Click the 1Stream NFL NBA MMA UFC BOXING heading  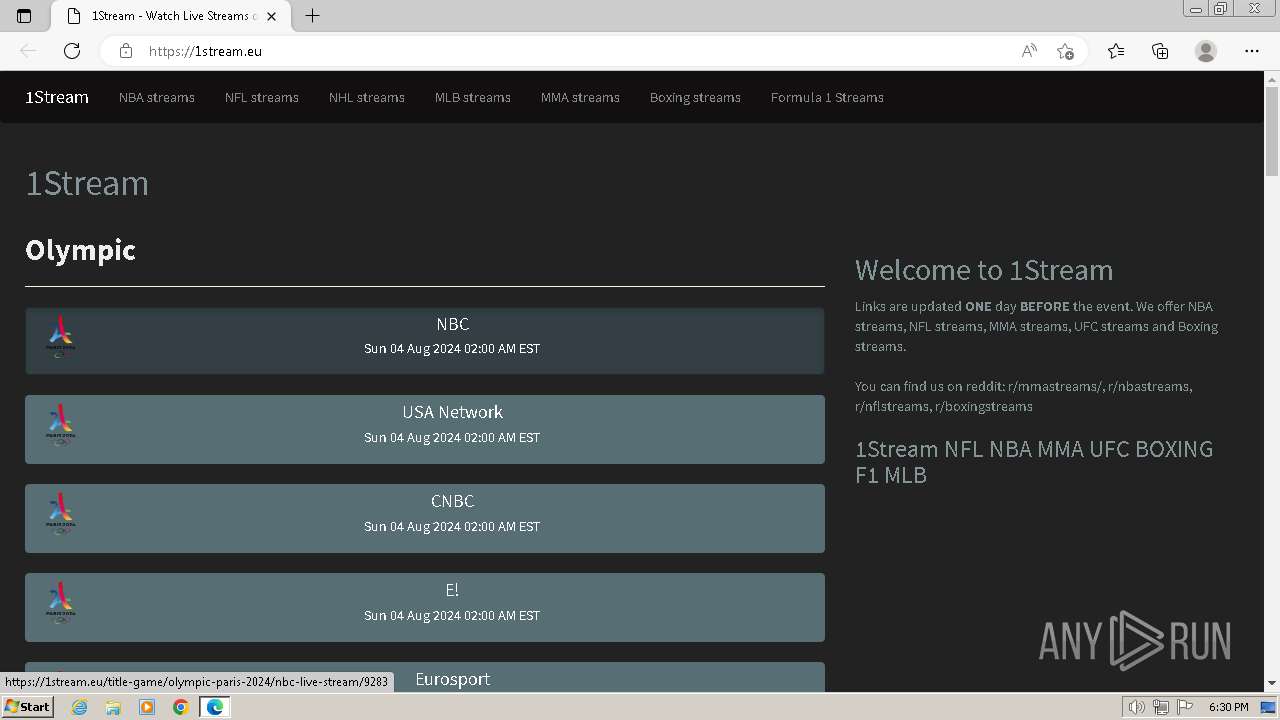coord(1034,461)
